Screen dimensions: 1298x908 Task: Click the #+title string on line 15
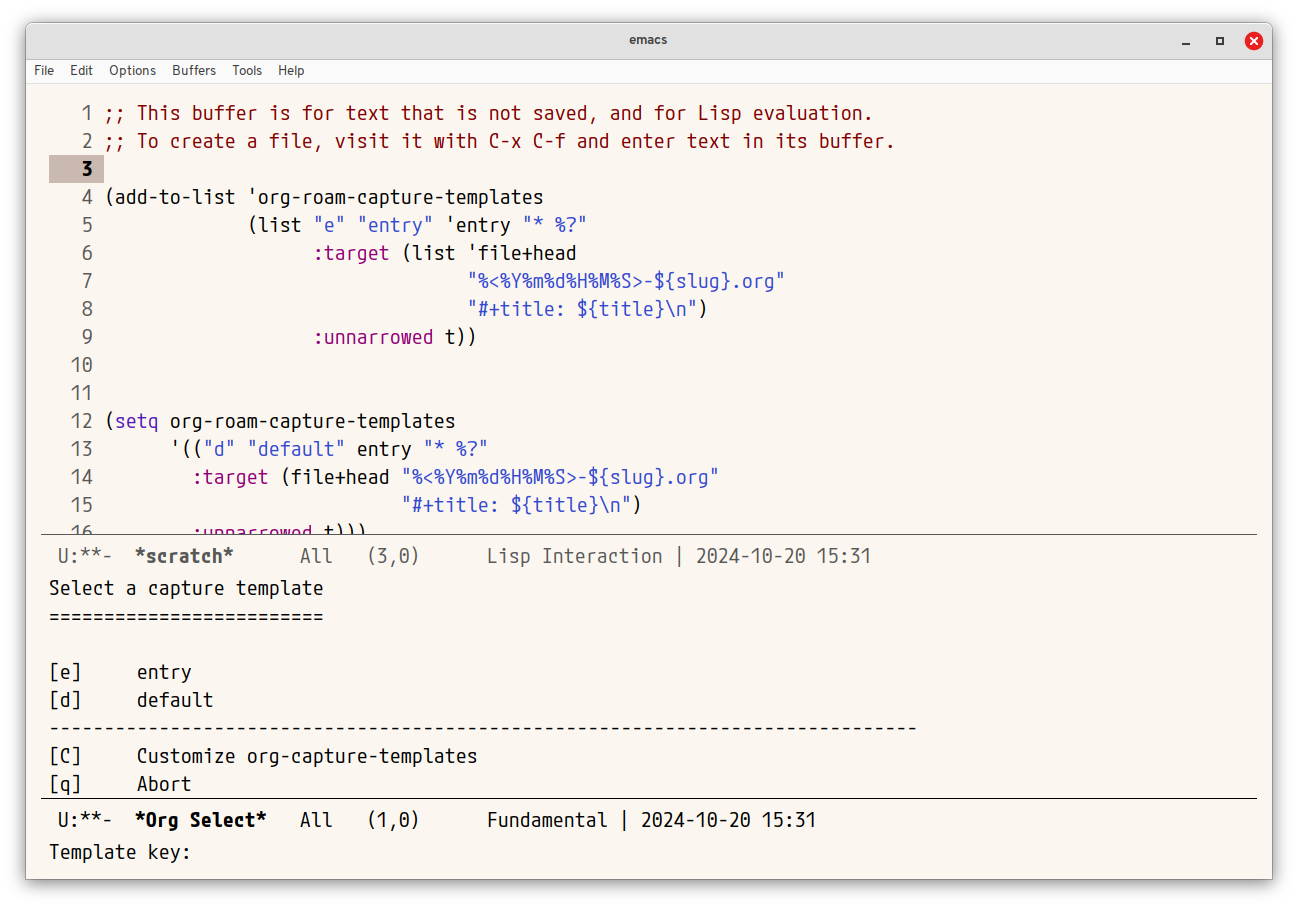516,505
